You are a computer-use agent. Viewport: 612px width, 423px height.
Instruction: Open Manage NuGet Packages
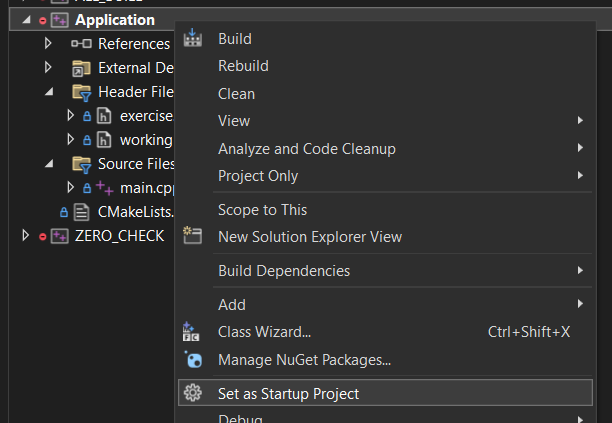pyautogui.click(x=385, y=360)
